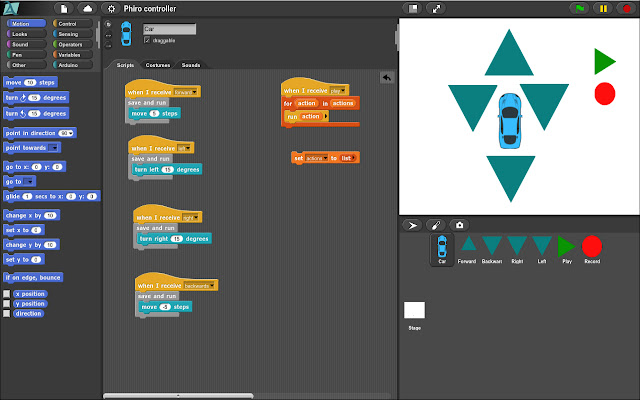Click the undo arrow in scripting area
Image resolution: width=640 pixels, height=400 pixels.
[387, 78]
